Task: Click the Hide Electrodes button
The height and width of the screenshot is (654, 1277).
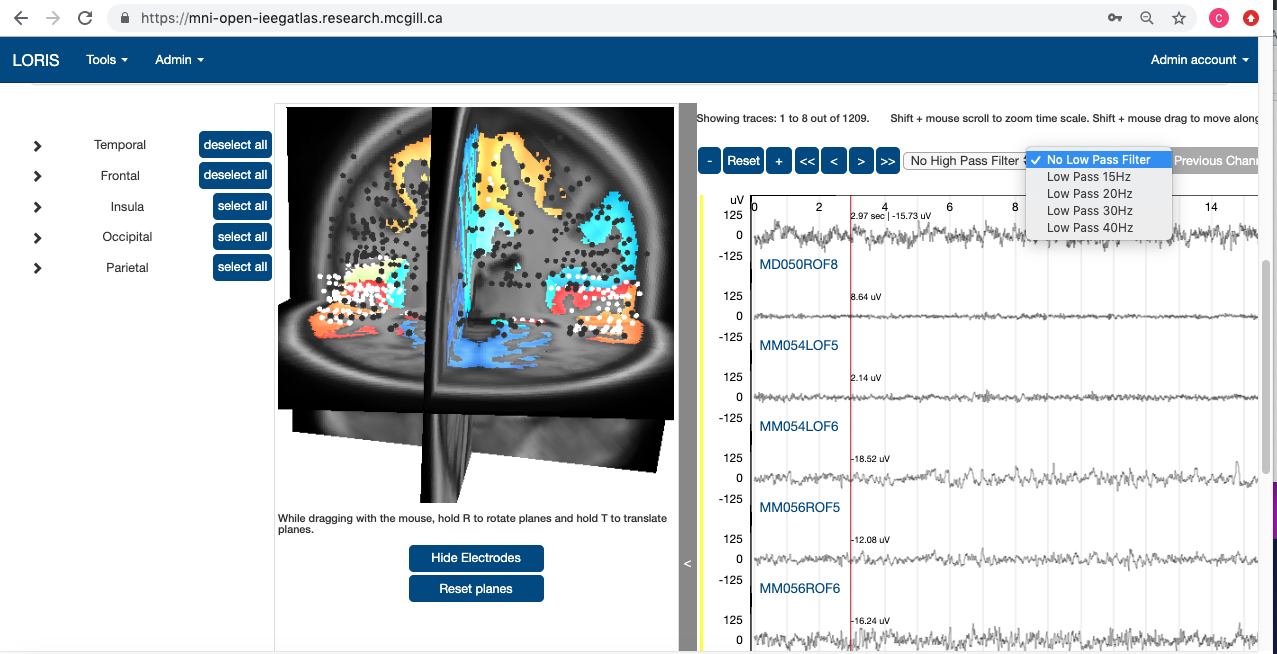Action: click(x=476, y=558)
